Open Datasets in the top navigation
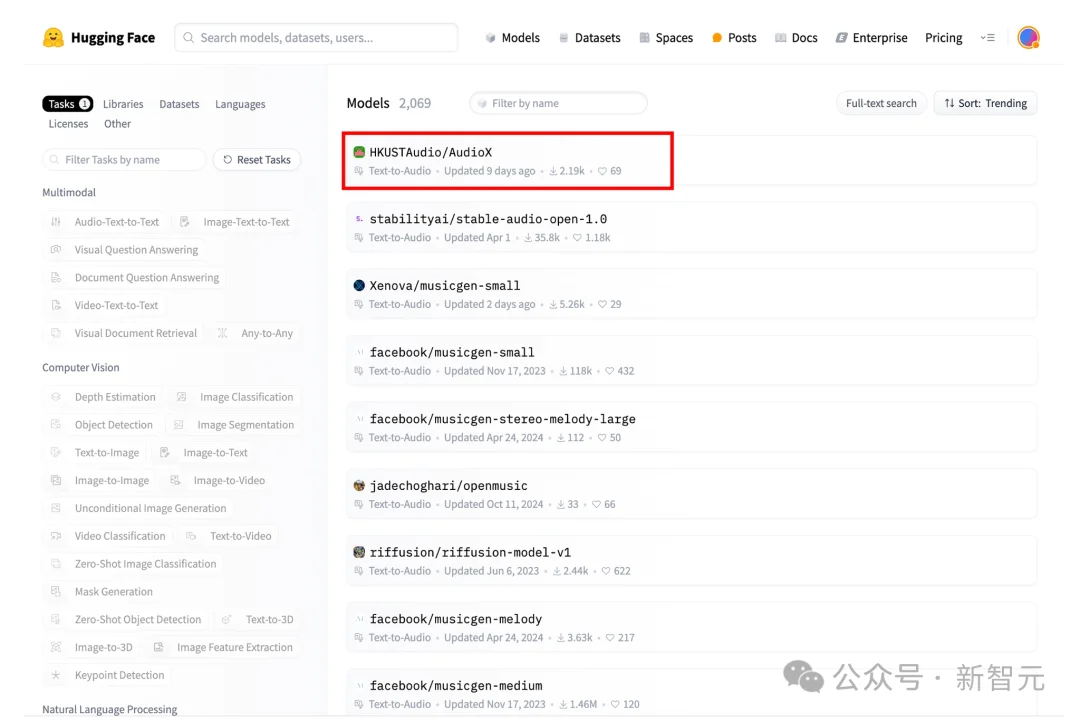Viewport: 1080px width, 721px height. 589,38
